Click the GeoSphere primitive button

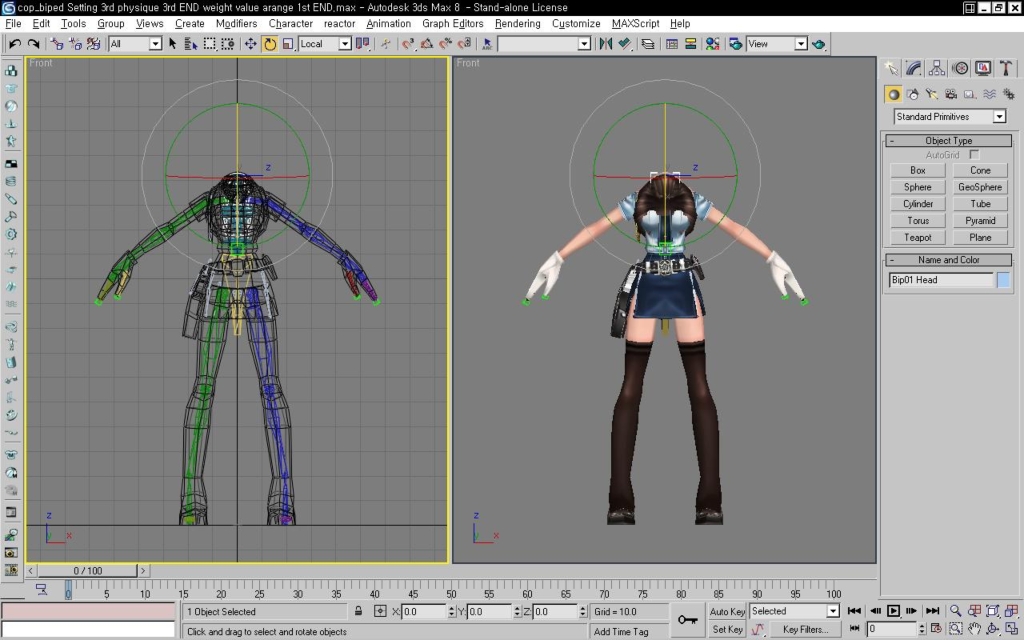pos(980,187)
